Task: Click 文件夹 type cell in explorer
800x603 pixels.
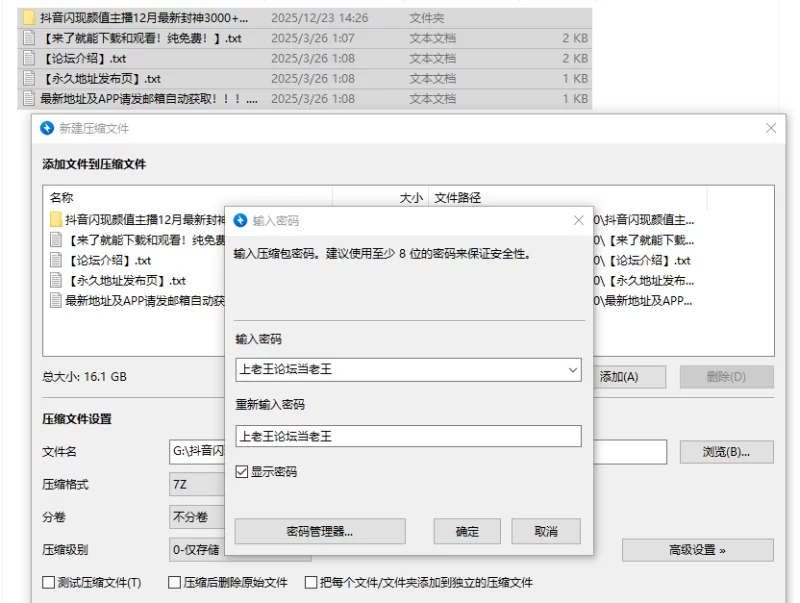Action: (427, 18)
